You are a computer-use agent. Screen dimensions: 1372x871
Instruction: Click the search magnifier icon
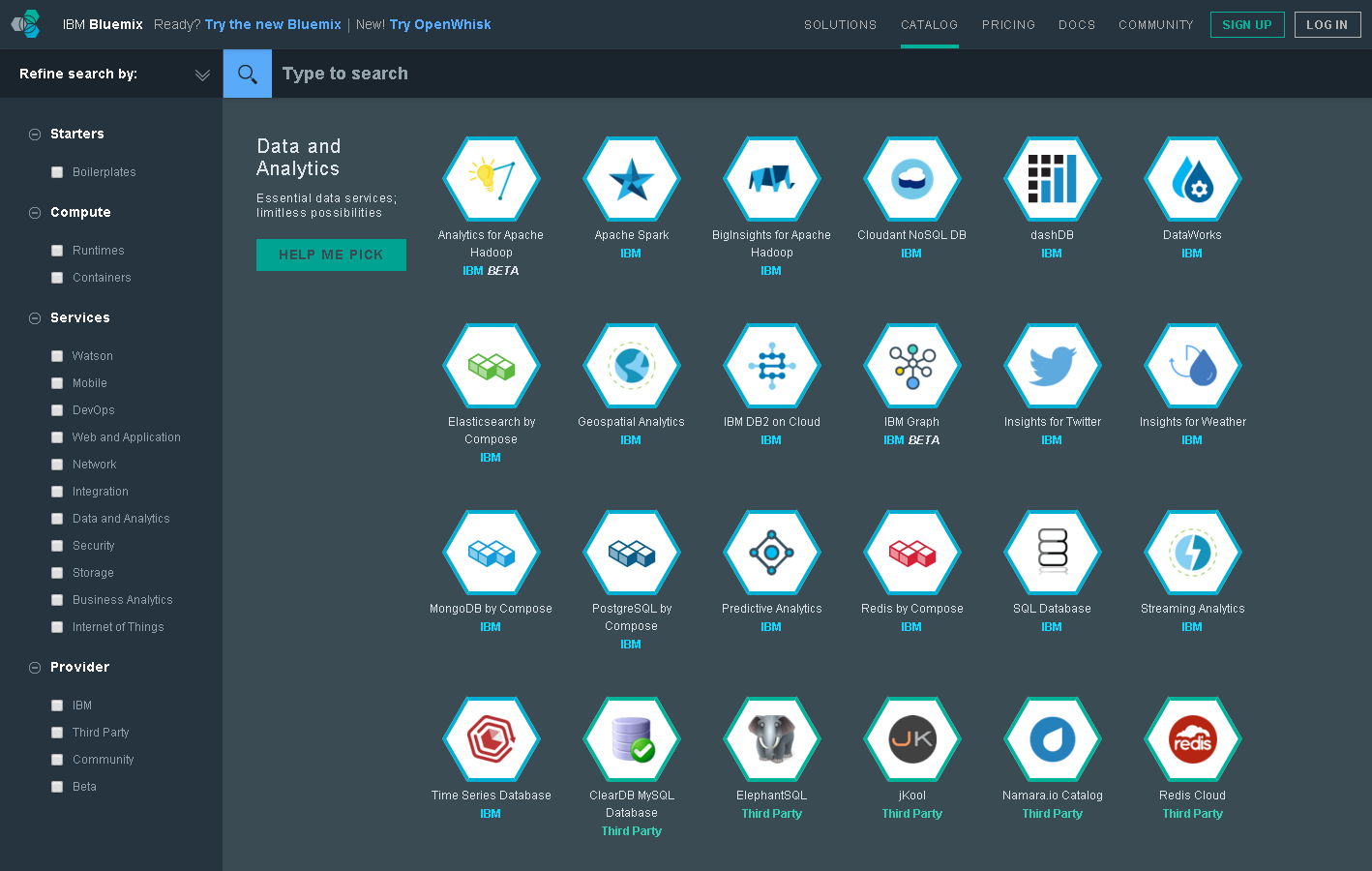pyautogui.click(x=248, y=74)
